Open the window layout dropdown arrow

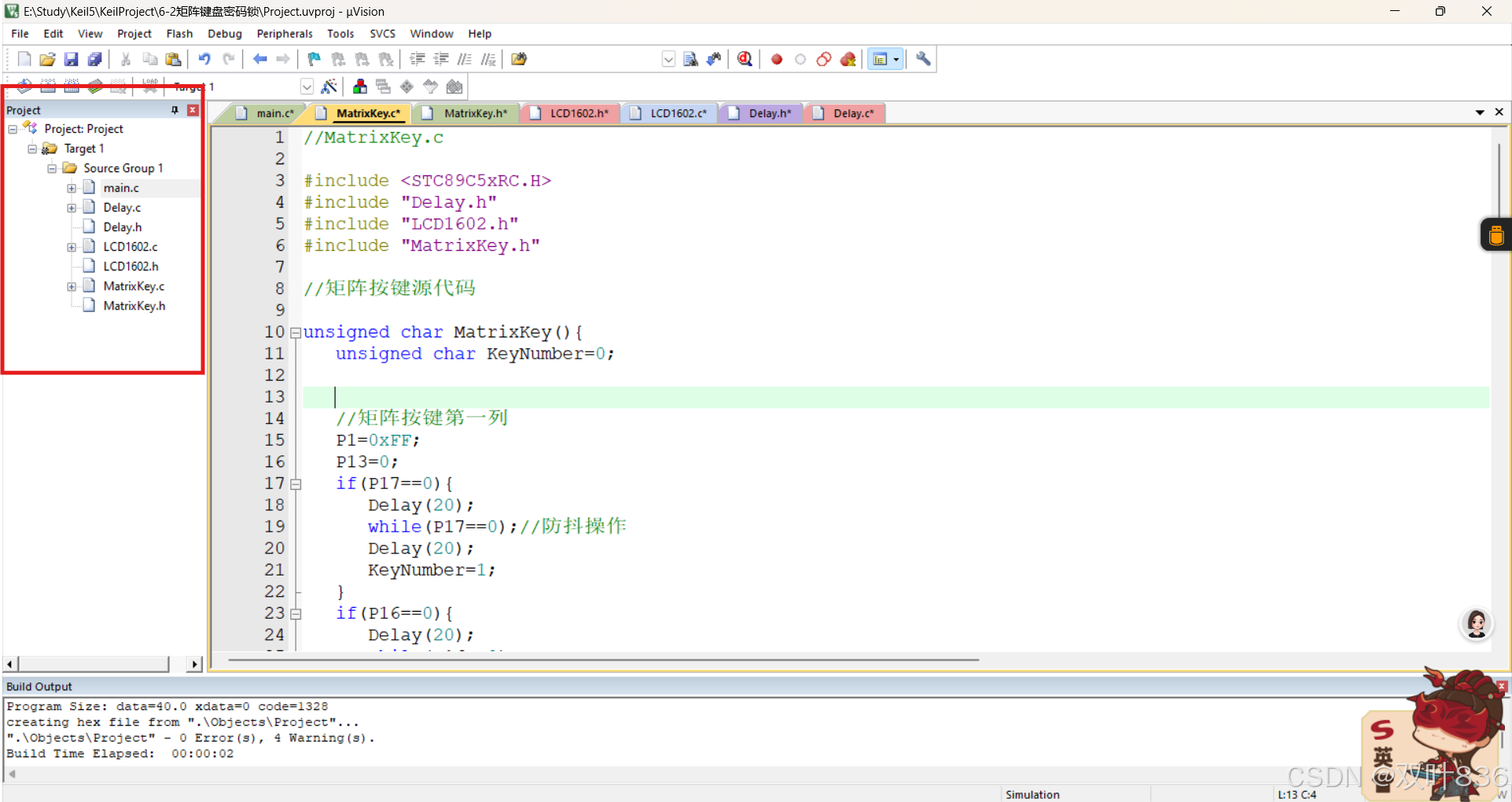[896, 59]
